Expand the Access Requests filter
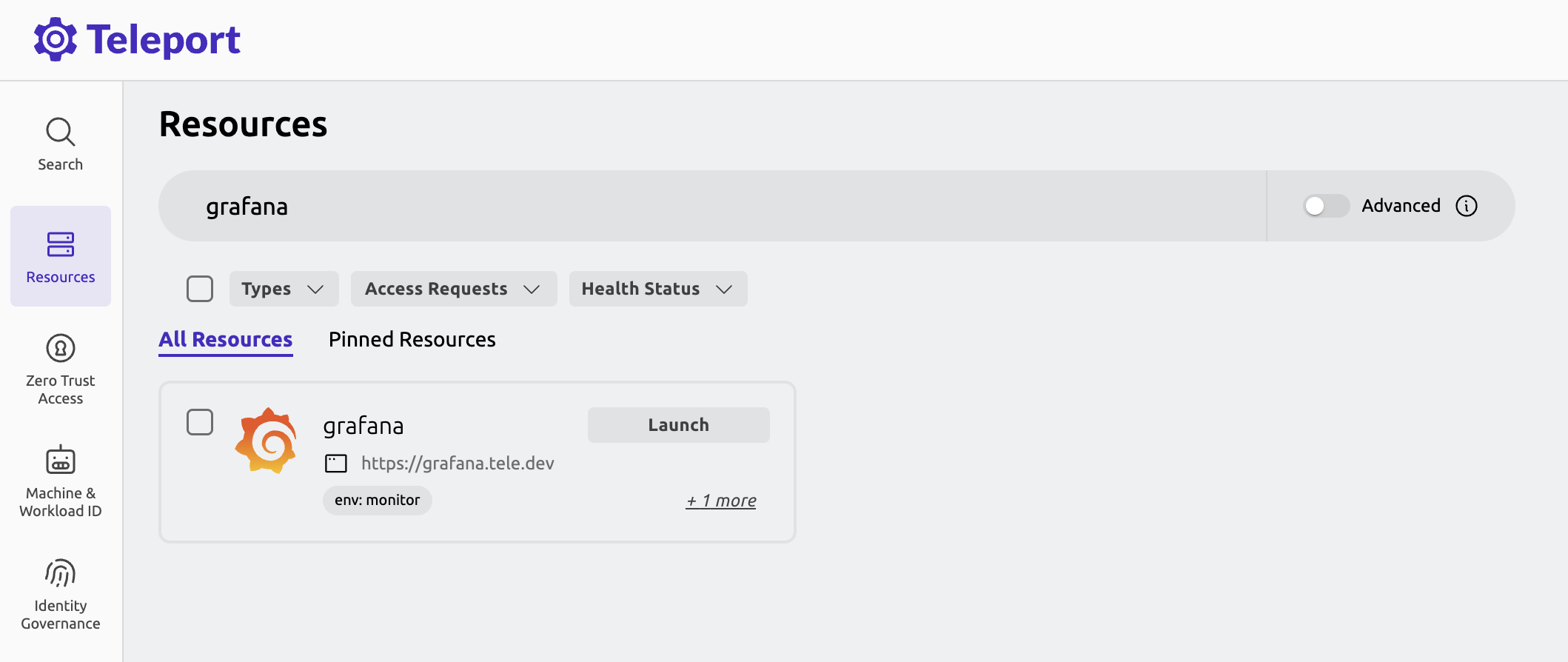The width and height of the screenshot is (1568, 662). 453,289
